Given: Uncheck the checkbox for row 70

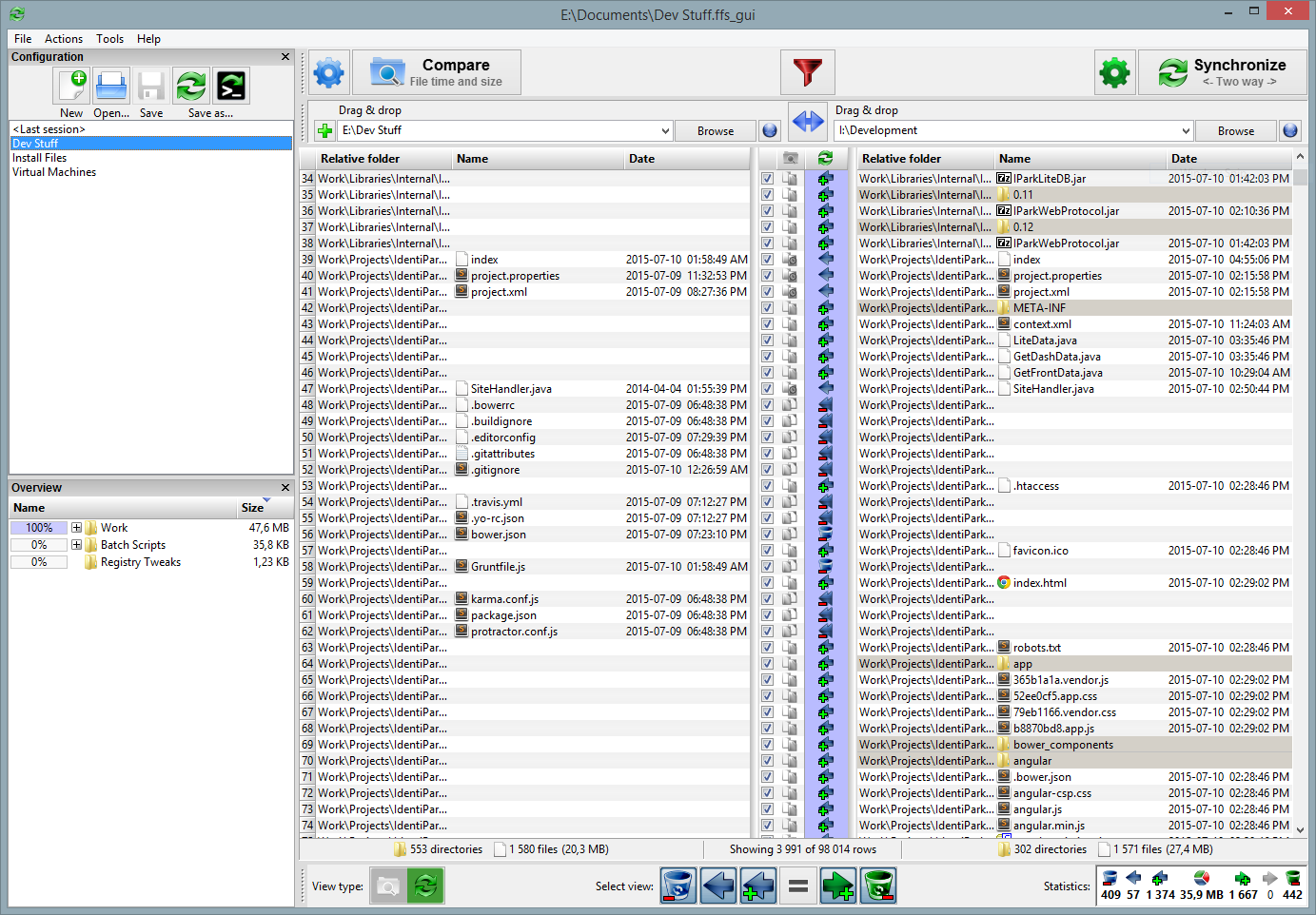Looking at the screenshot, I should (x=767, y=760).
